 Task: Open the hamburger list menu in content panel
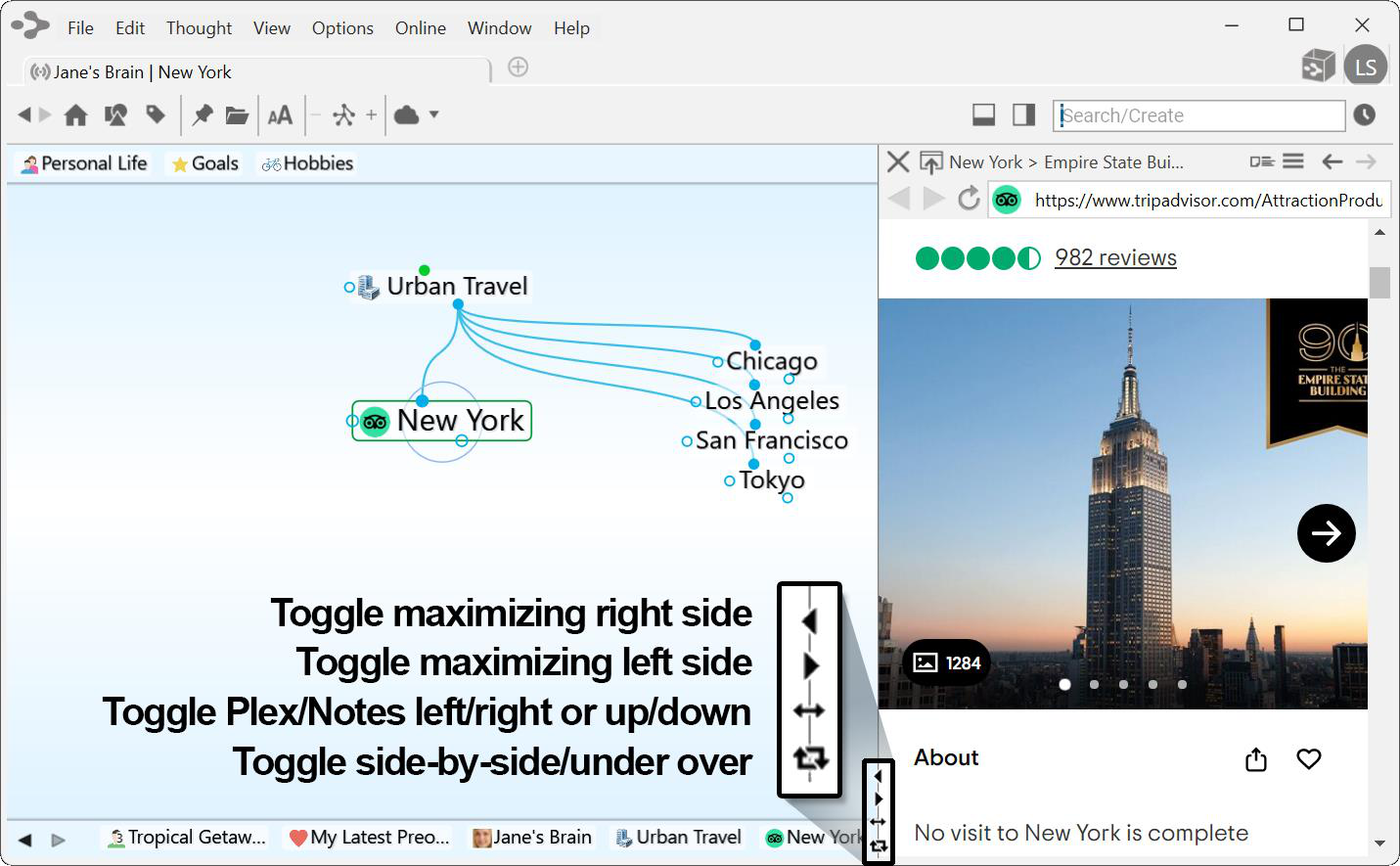(1293, 161)
